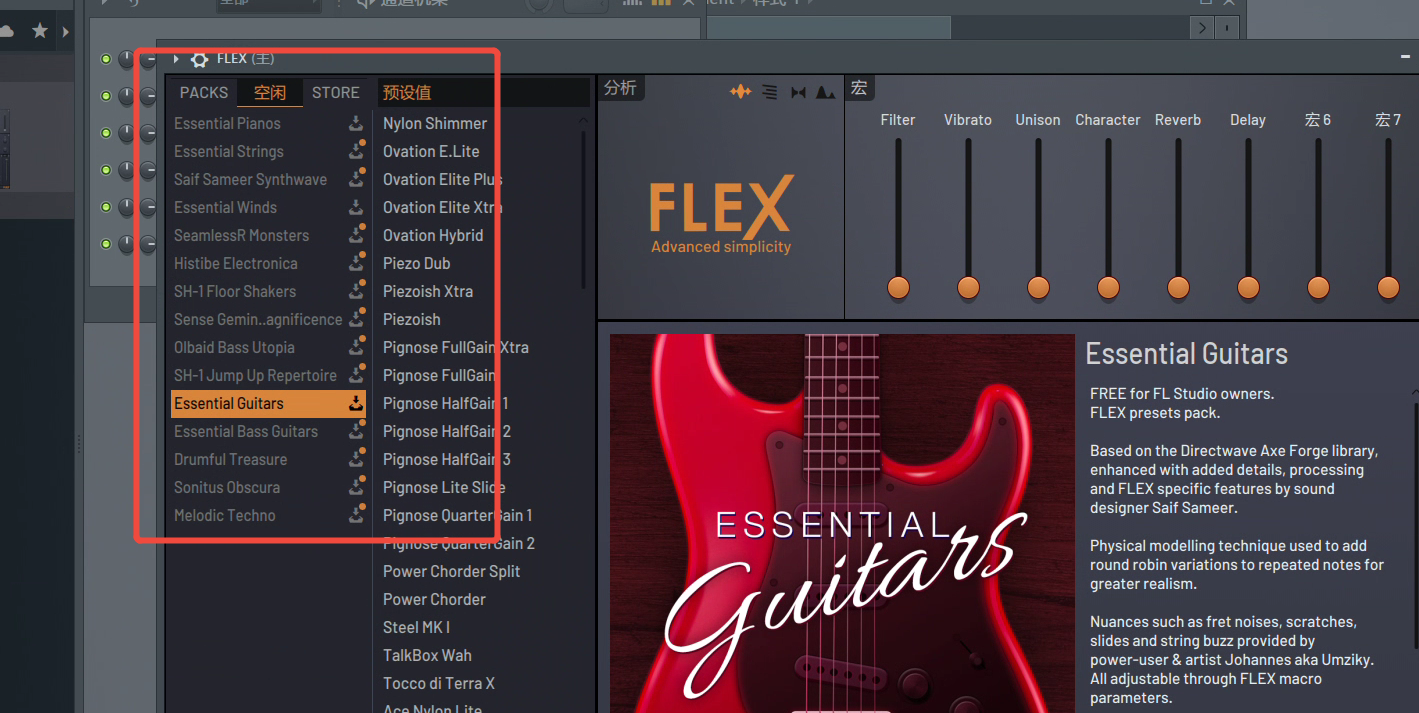Select the TalkBox Wah preset
Screen dimensions: 1419x713
click(427, 656)
